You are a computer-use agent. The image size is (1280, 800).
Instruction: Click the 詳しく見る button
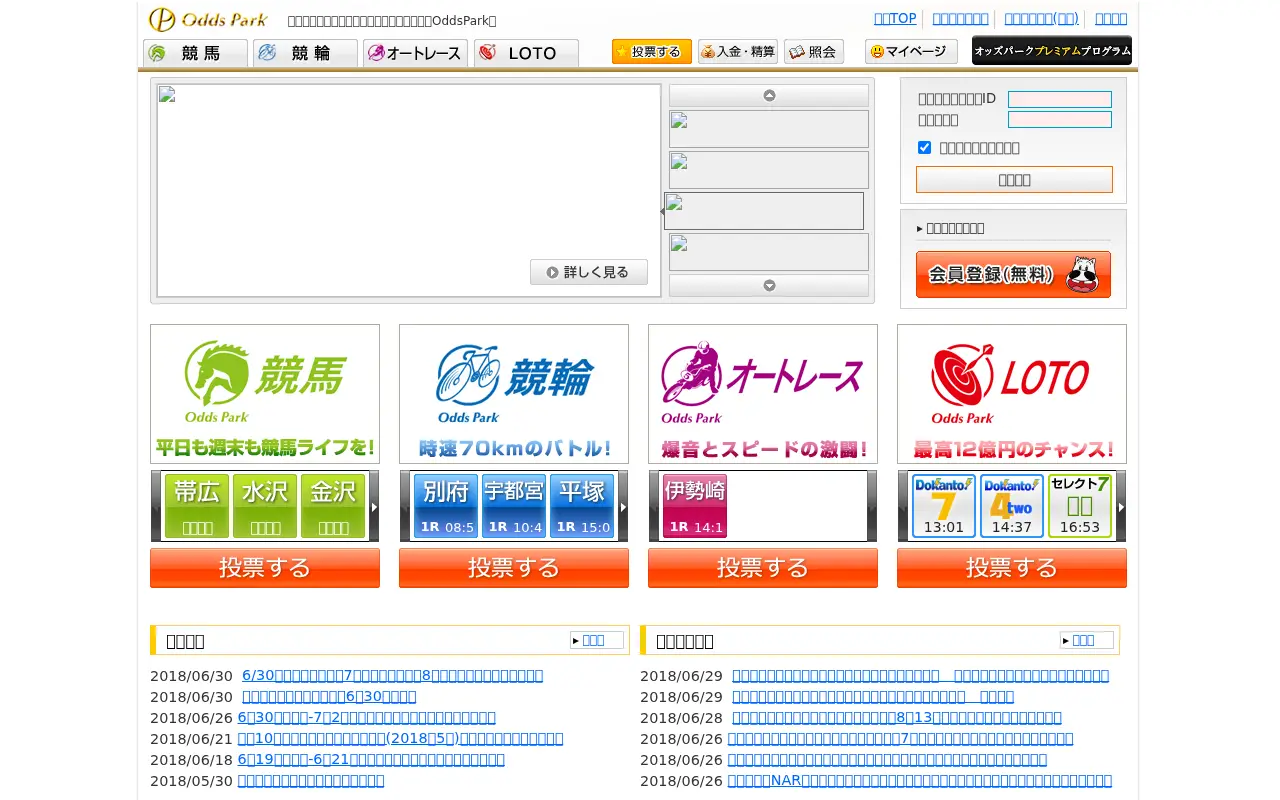[x=589, y=272]
